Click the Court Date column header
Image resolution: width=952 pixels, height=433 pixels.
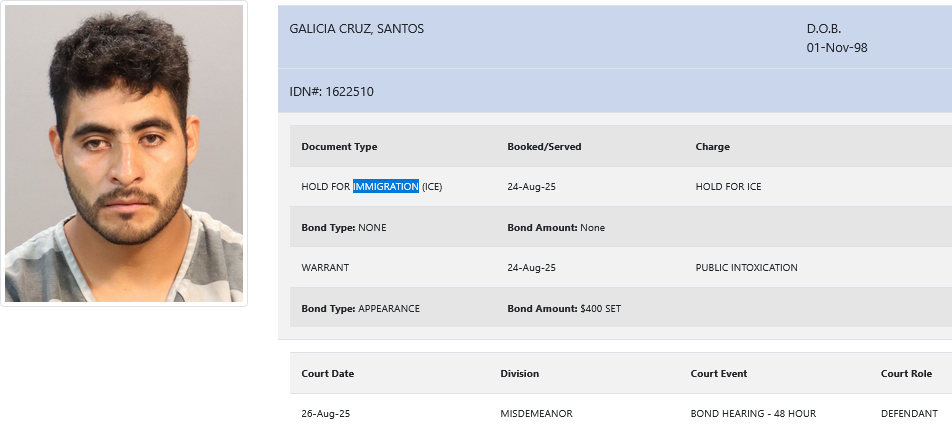[x=327, y=373]
